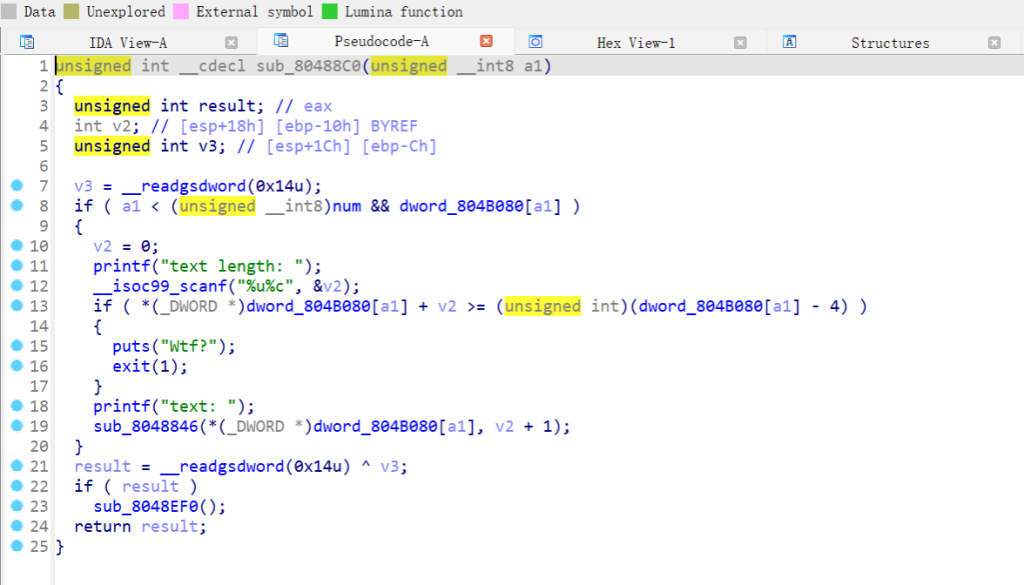Open the Structures tab
This screenshot has height=585, width=1024.
[890, 42]
